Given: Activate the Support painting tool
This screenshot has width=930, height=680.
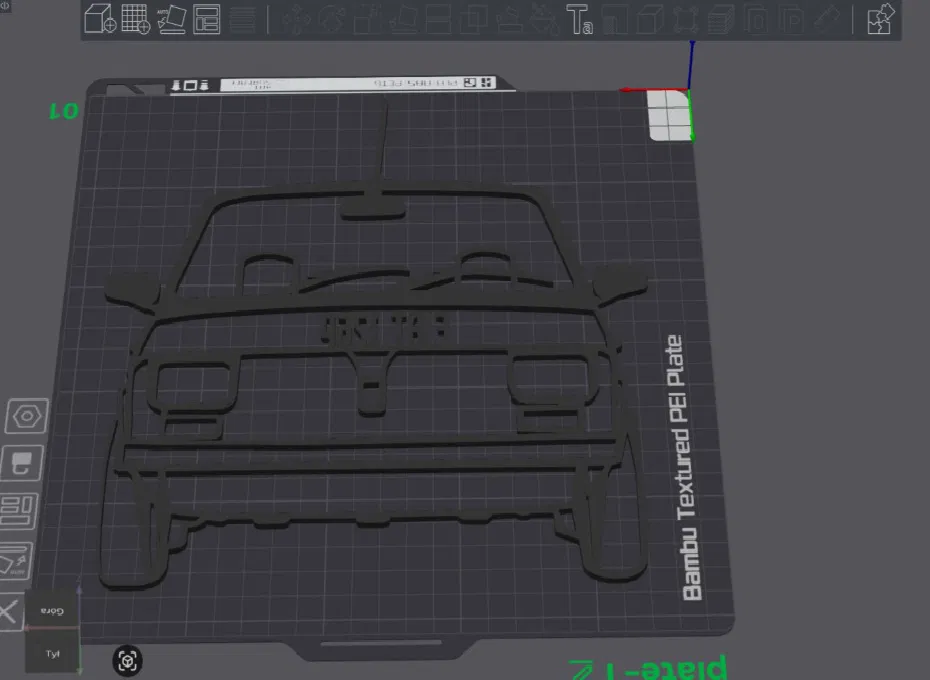Looking at the screenshot, I should pyautogui.click(x=509, y=19).
